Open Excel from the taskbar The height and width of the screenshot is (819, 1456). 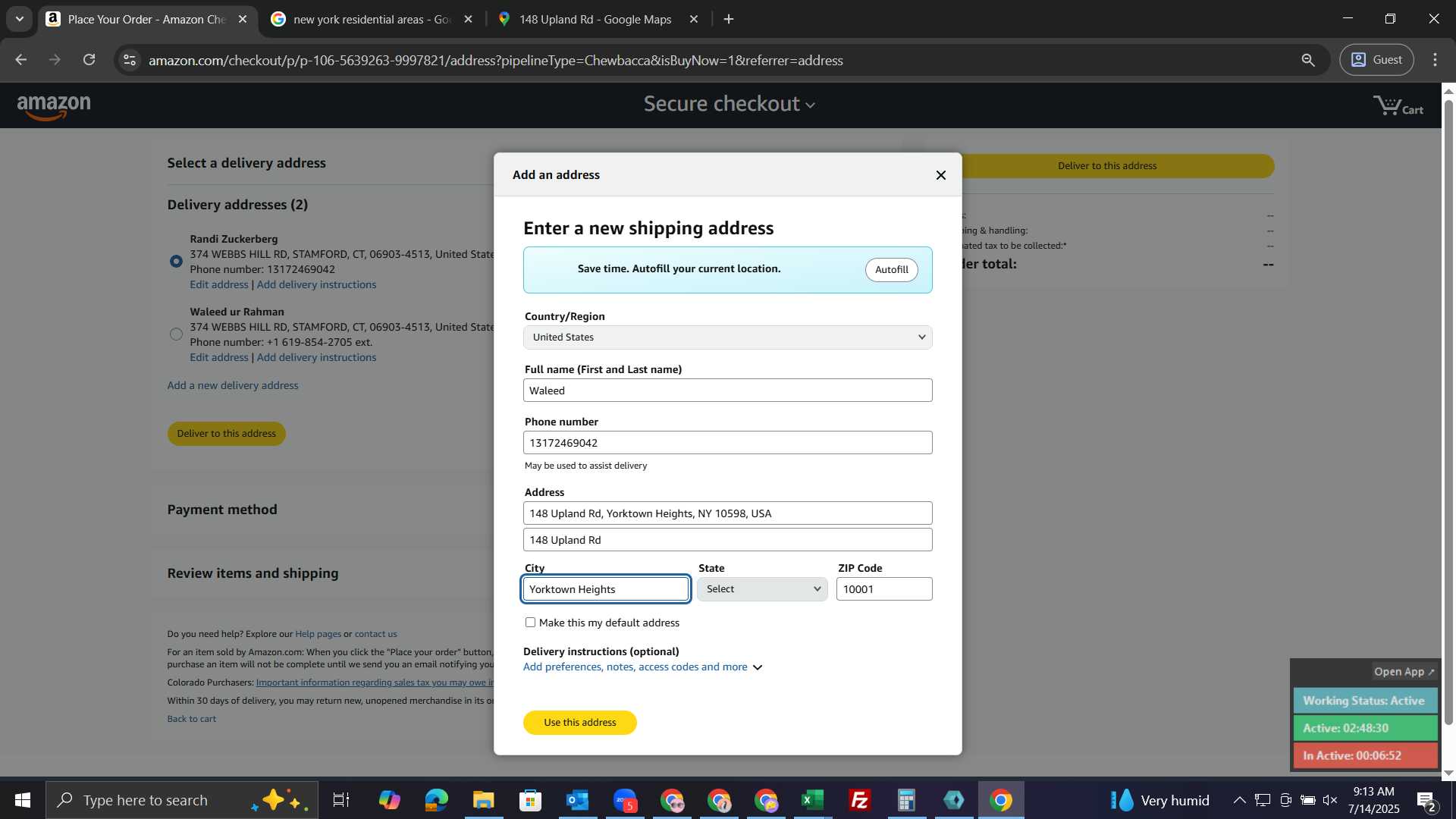pyautogui.click(x=813, y=800)
